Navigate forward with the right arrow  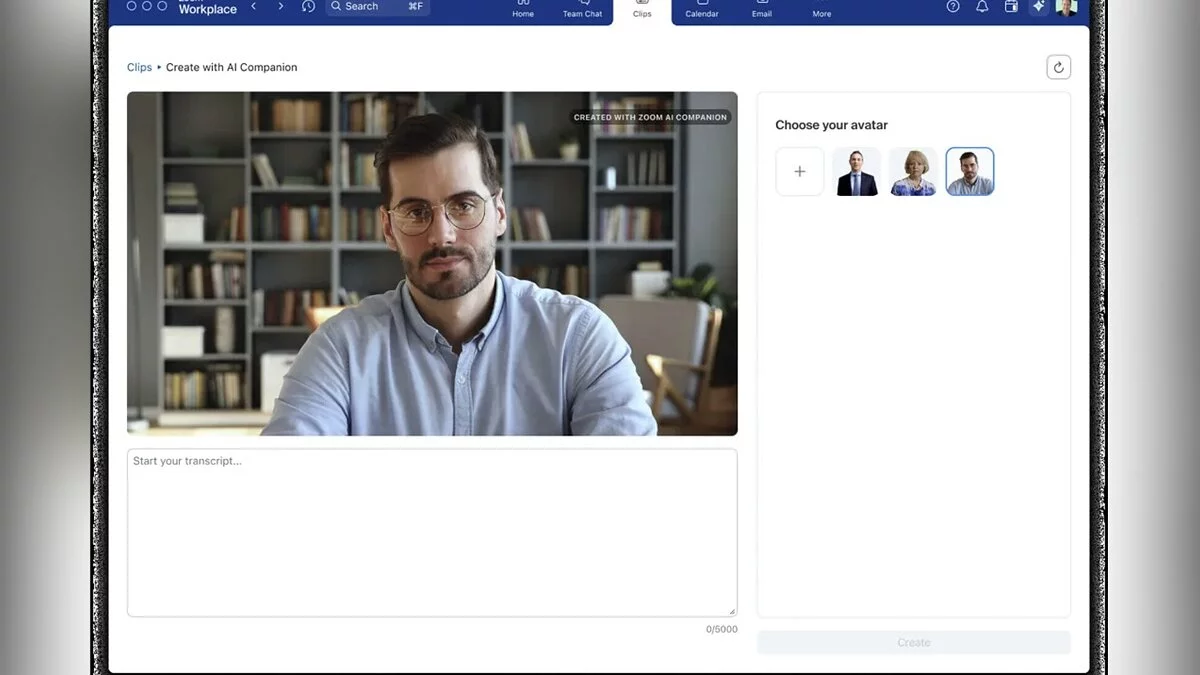point(280,6)
